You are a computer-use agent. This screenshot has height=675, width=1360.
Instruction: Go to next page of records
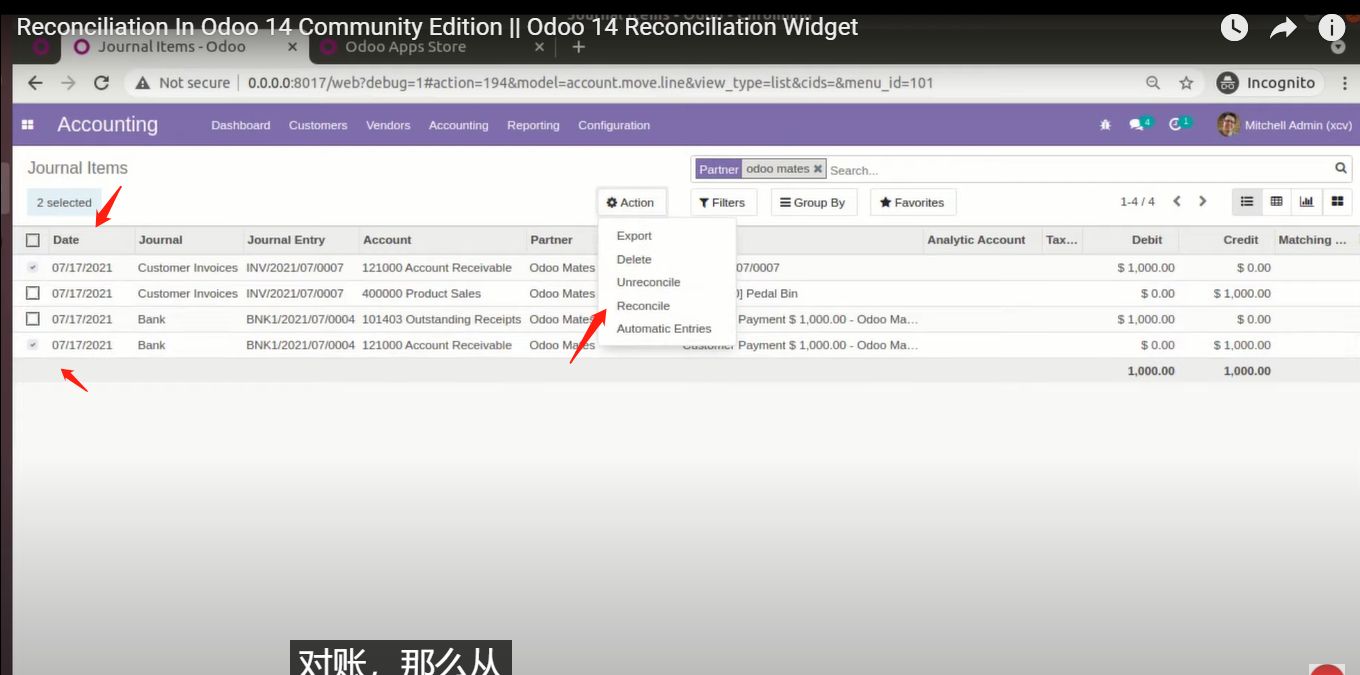(x=1203, y=202)
